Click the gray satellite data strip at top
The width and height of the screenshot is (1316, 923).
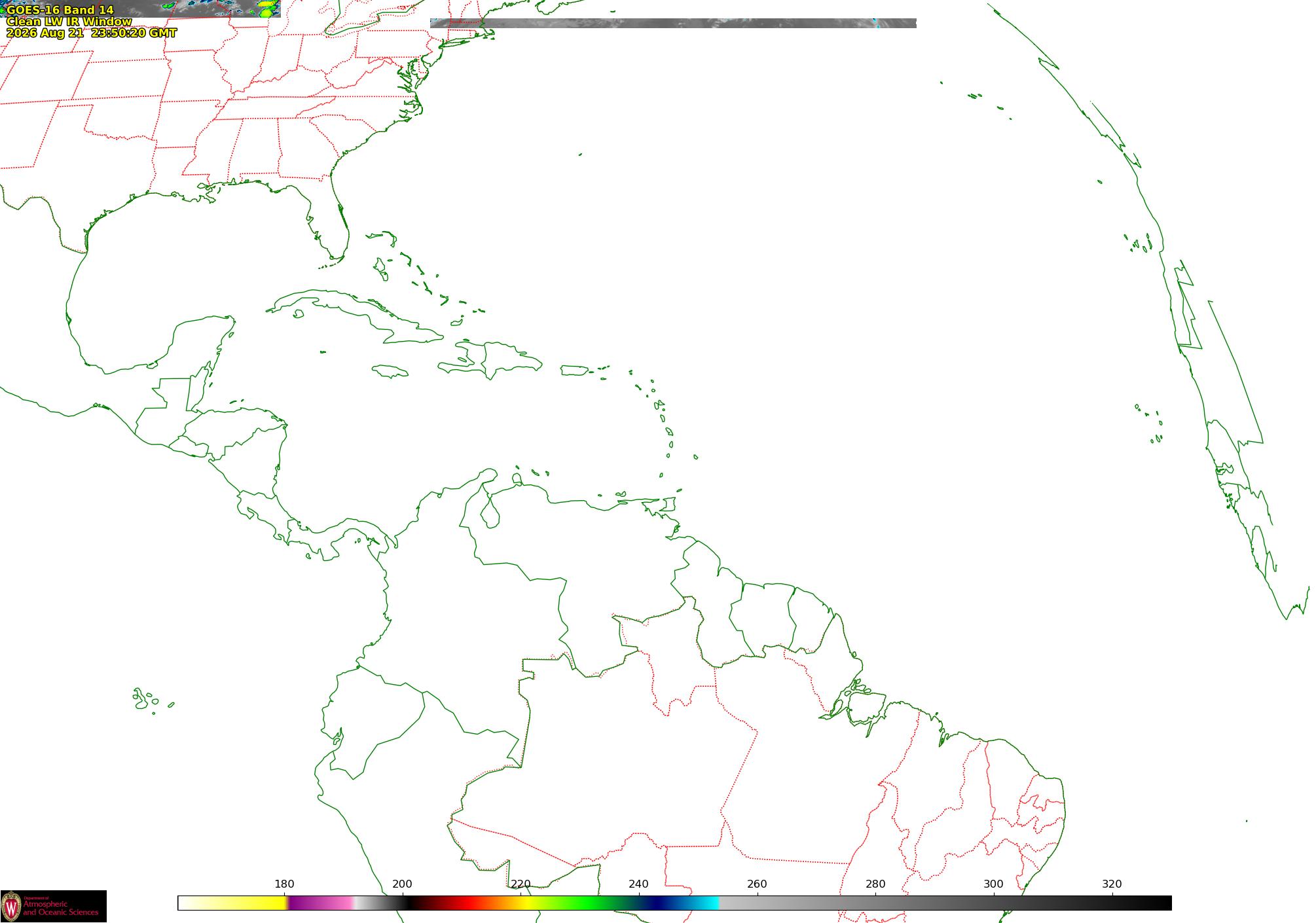tap(673, 23)
